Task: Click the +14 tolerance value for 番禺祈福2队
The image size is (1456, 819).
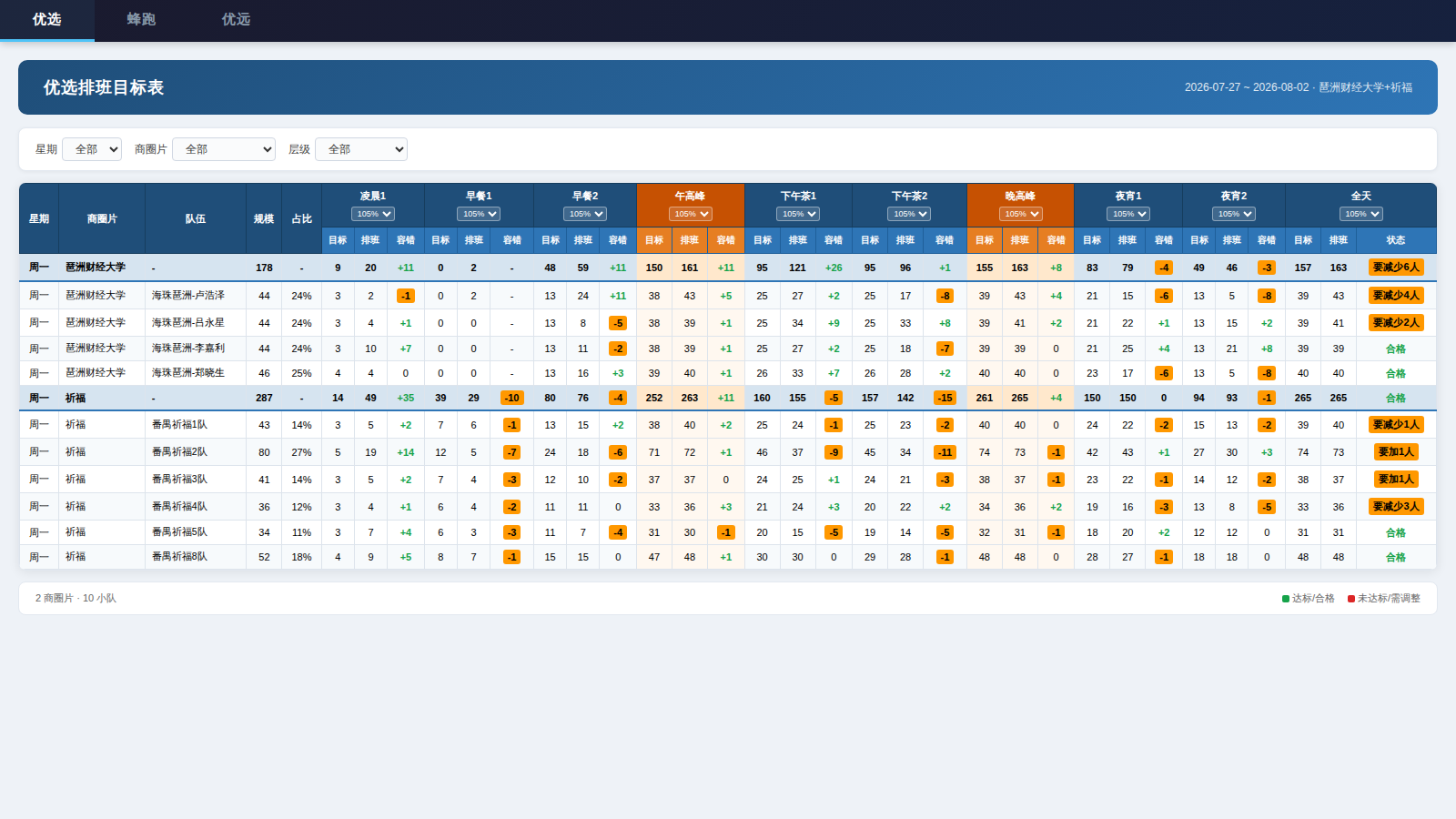Action: click(406, 452)
